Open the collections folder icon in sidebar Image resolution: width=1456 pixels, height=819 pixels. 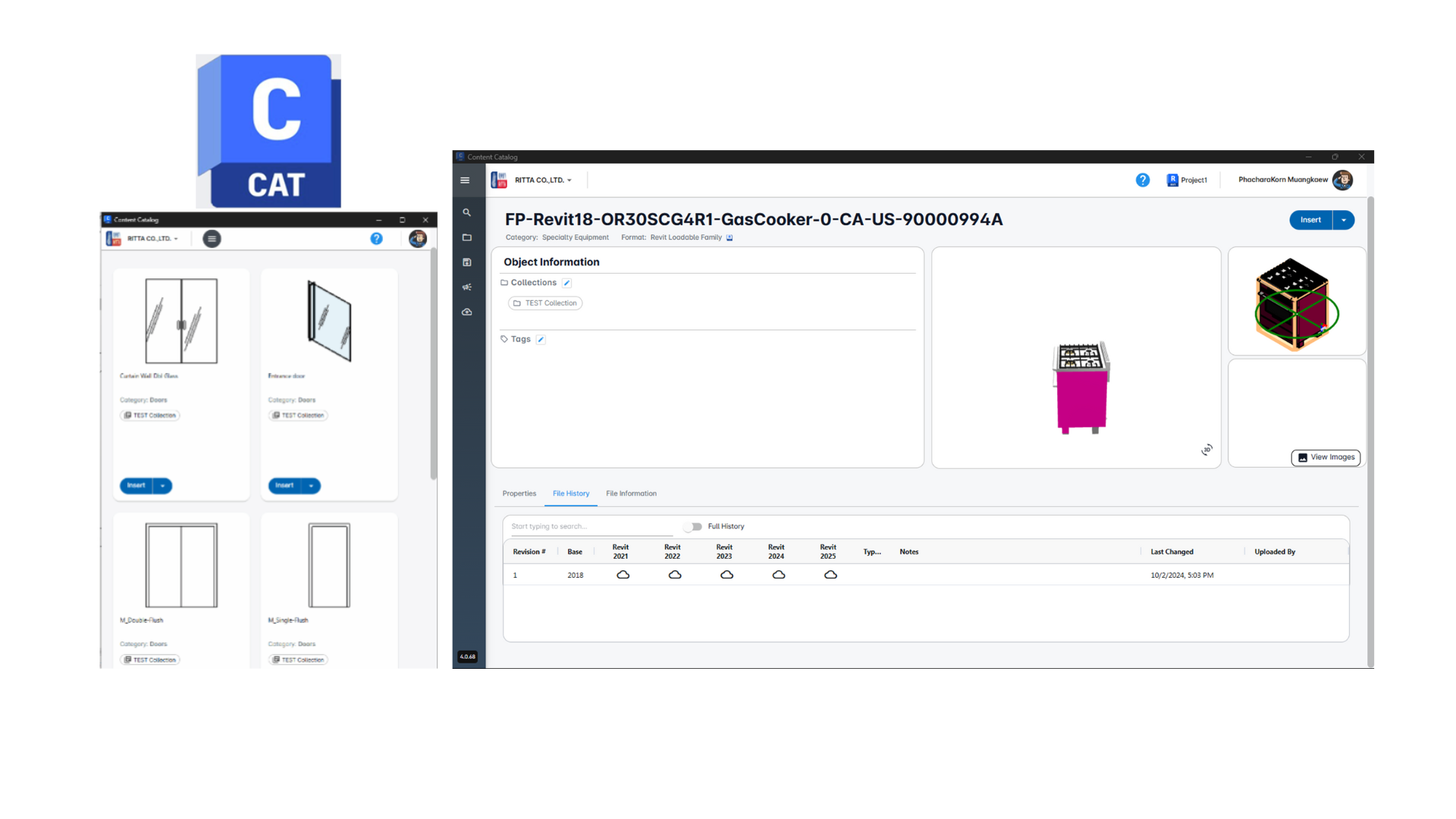467,238
